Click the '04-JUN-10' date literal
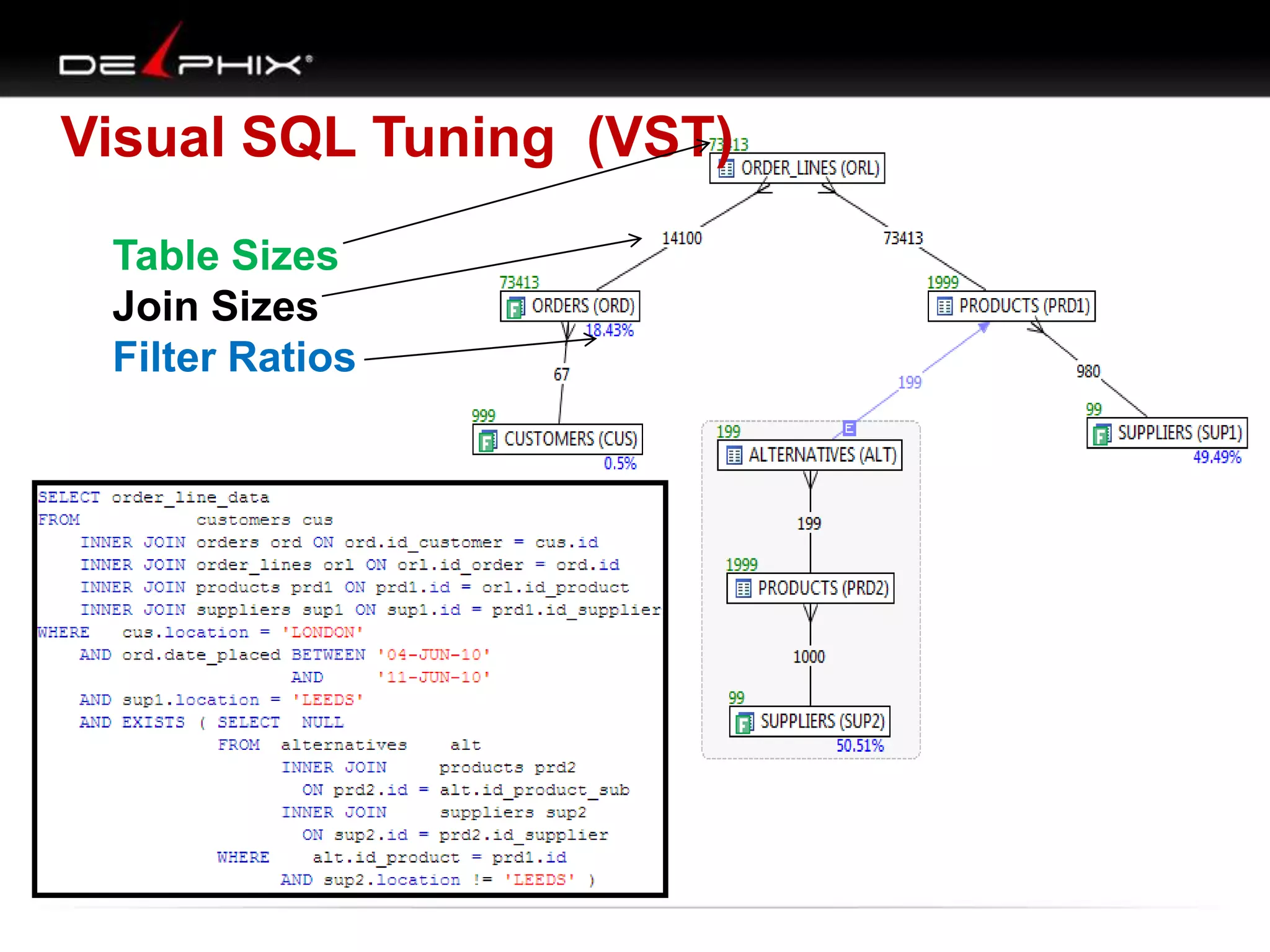Viewport: 1270px width, 952px height. [x=434, y=654]
